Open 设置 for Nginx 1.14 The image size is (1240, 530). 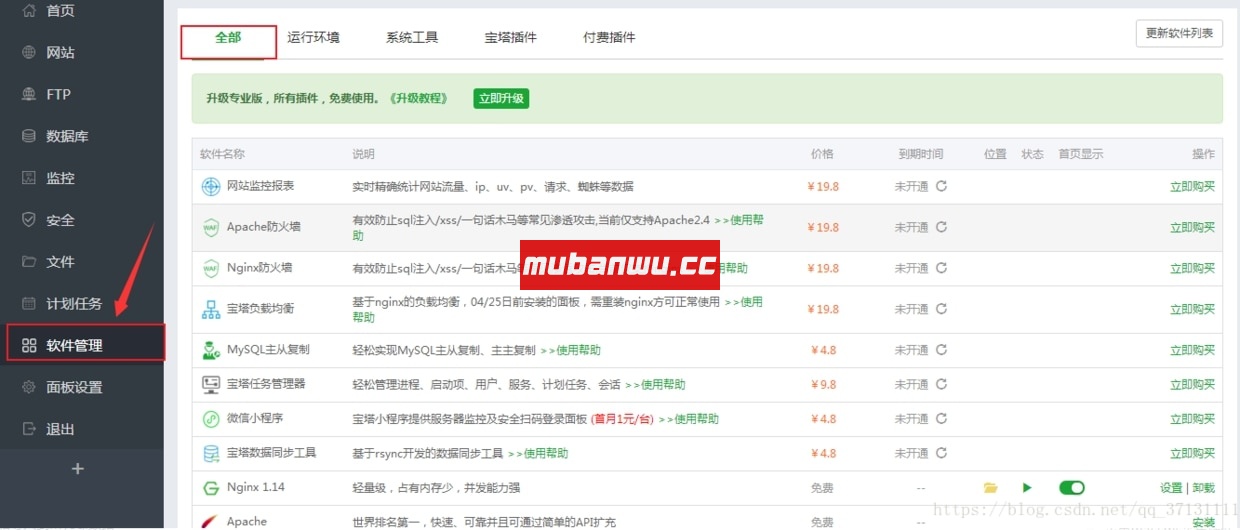click(1171, 488)
